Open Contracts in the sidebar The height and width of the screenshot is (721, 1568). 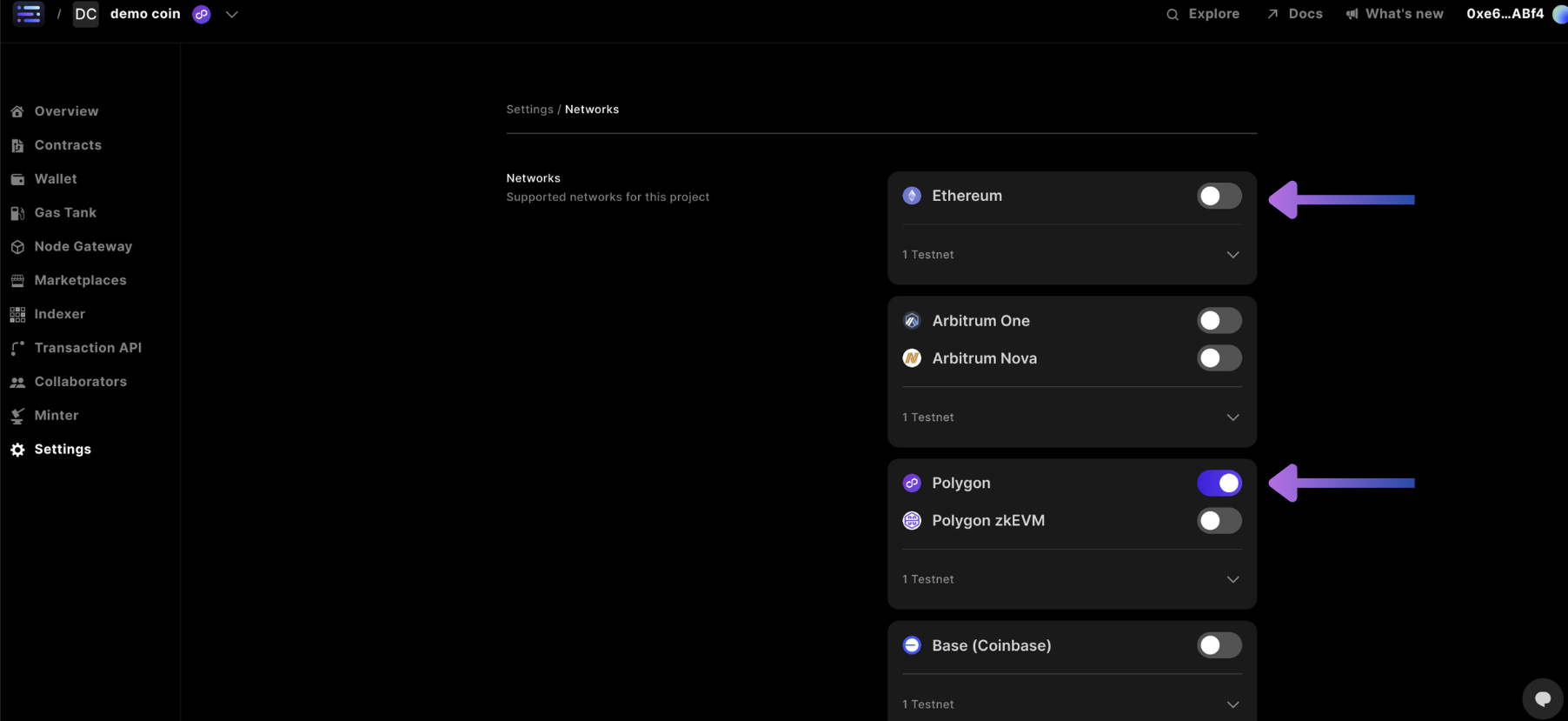click(x=68, y=145)
